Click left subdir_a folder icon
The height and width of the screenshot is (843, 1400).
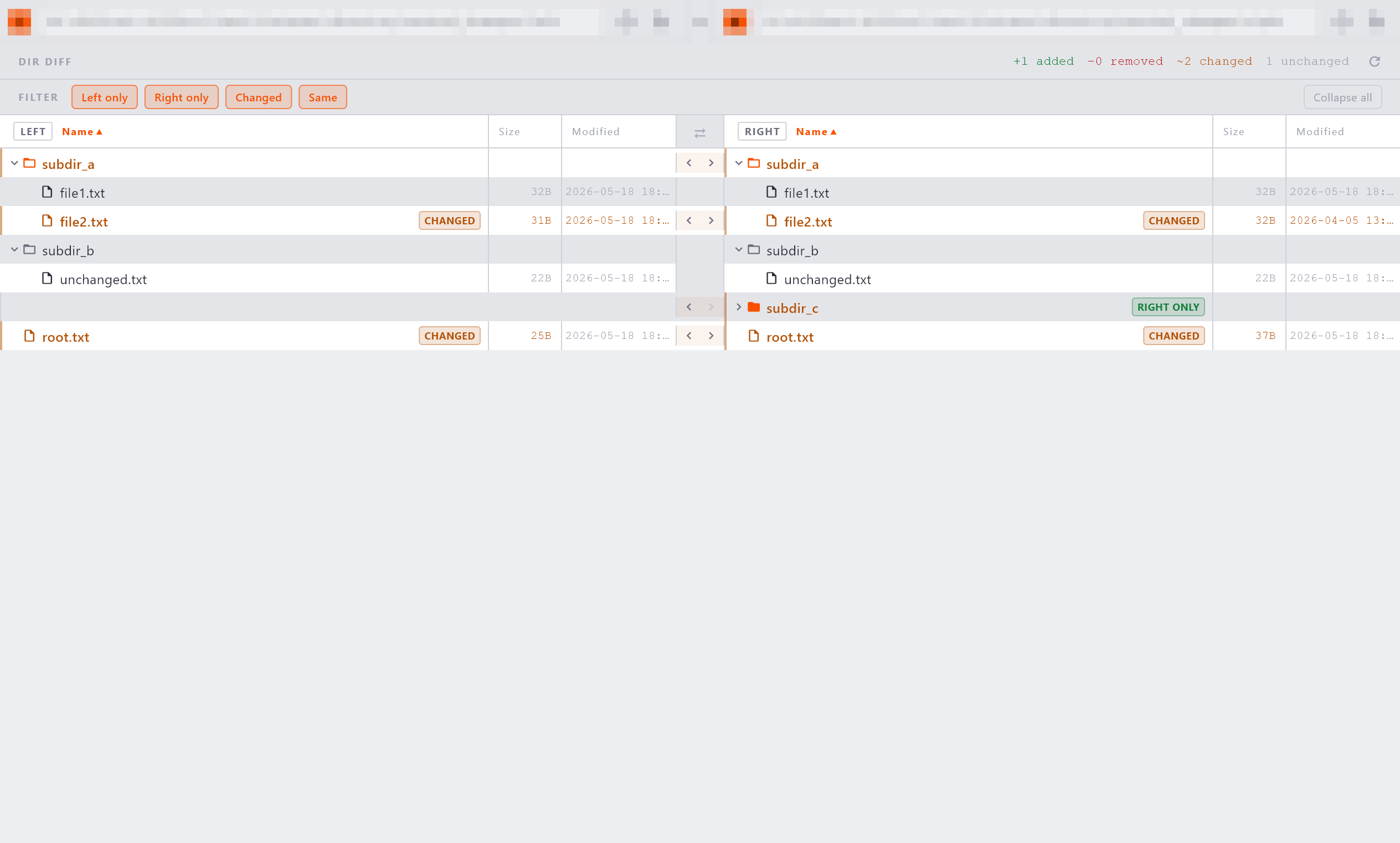pyautogui.click(x=29, y=163)
